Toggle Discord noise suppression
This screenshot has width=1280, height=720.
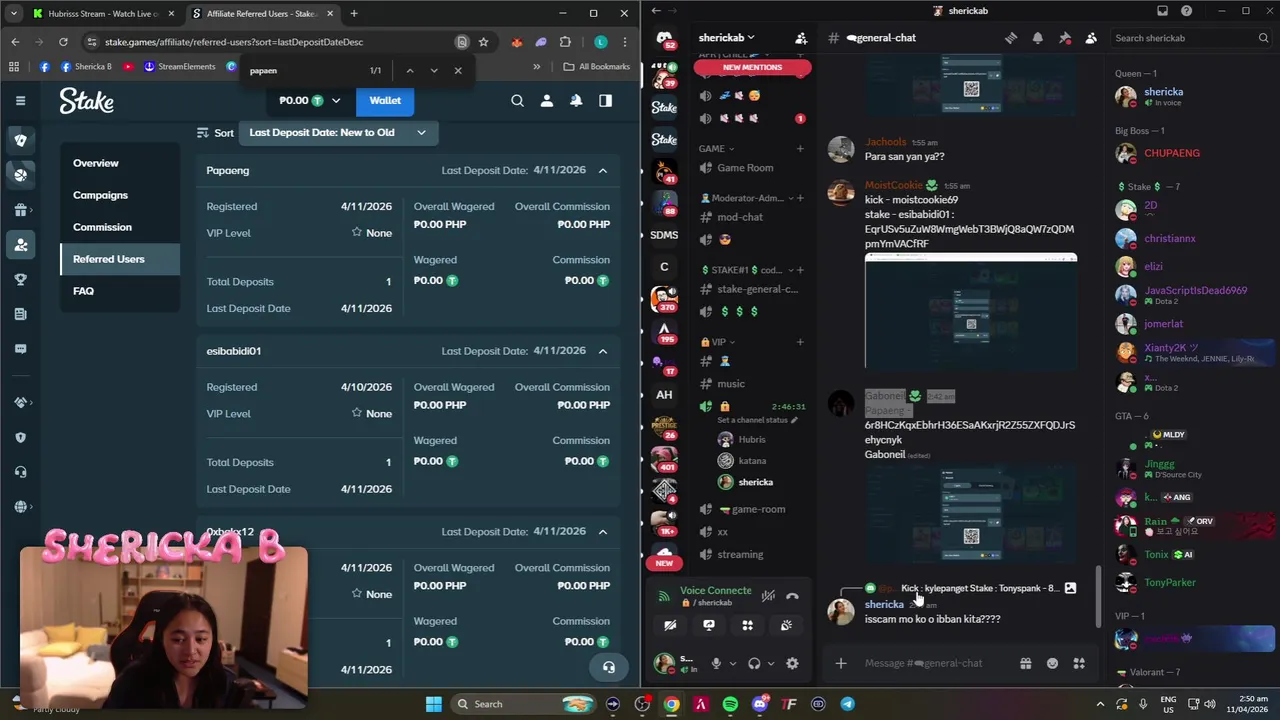tap(768, 596)
